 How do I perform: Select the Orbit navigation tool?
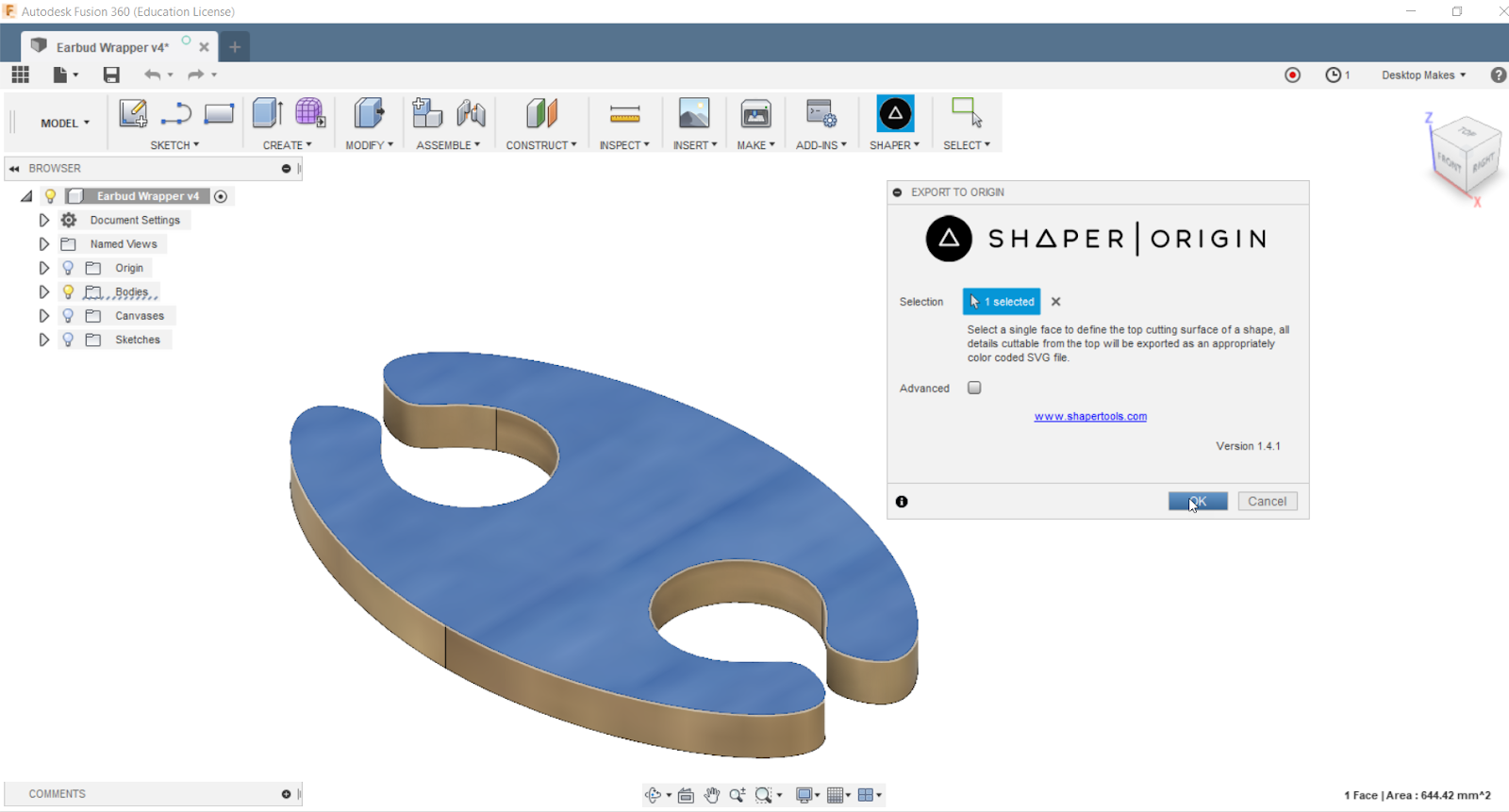pyautogui.click(x=653, y=795)
